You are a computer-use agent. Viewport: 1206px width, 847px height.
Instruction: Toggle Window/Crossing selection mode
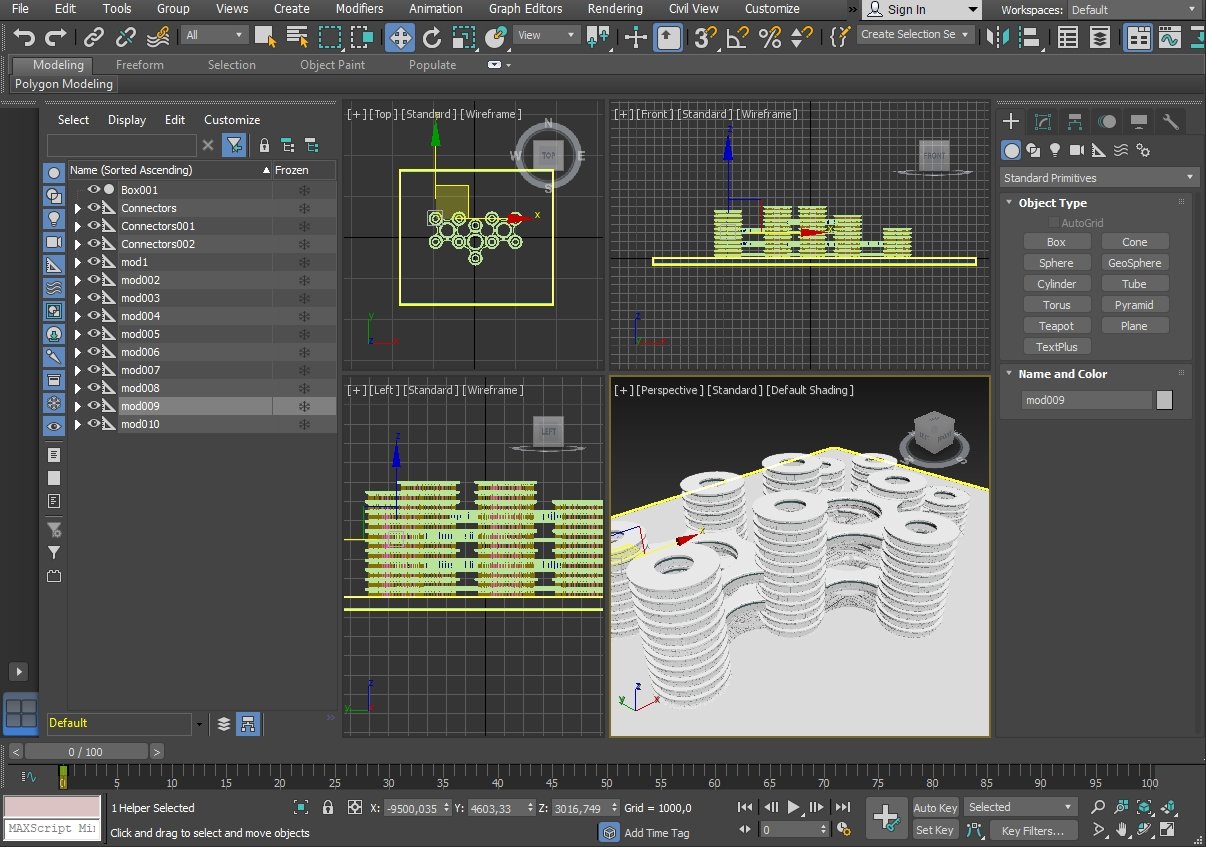361,37
